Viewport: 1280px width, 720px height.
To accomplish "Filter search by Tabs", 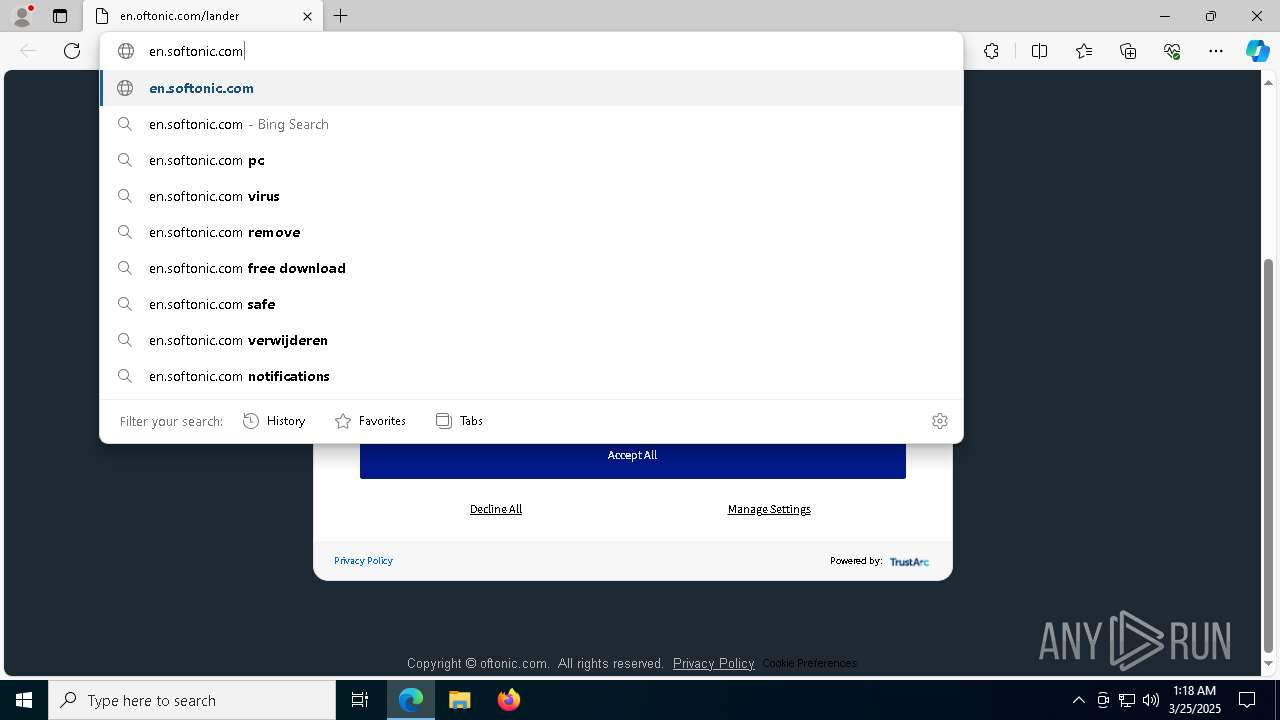I will click(460, 421).
